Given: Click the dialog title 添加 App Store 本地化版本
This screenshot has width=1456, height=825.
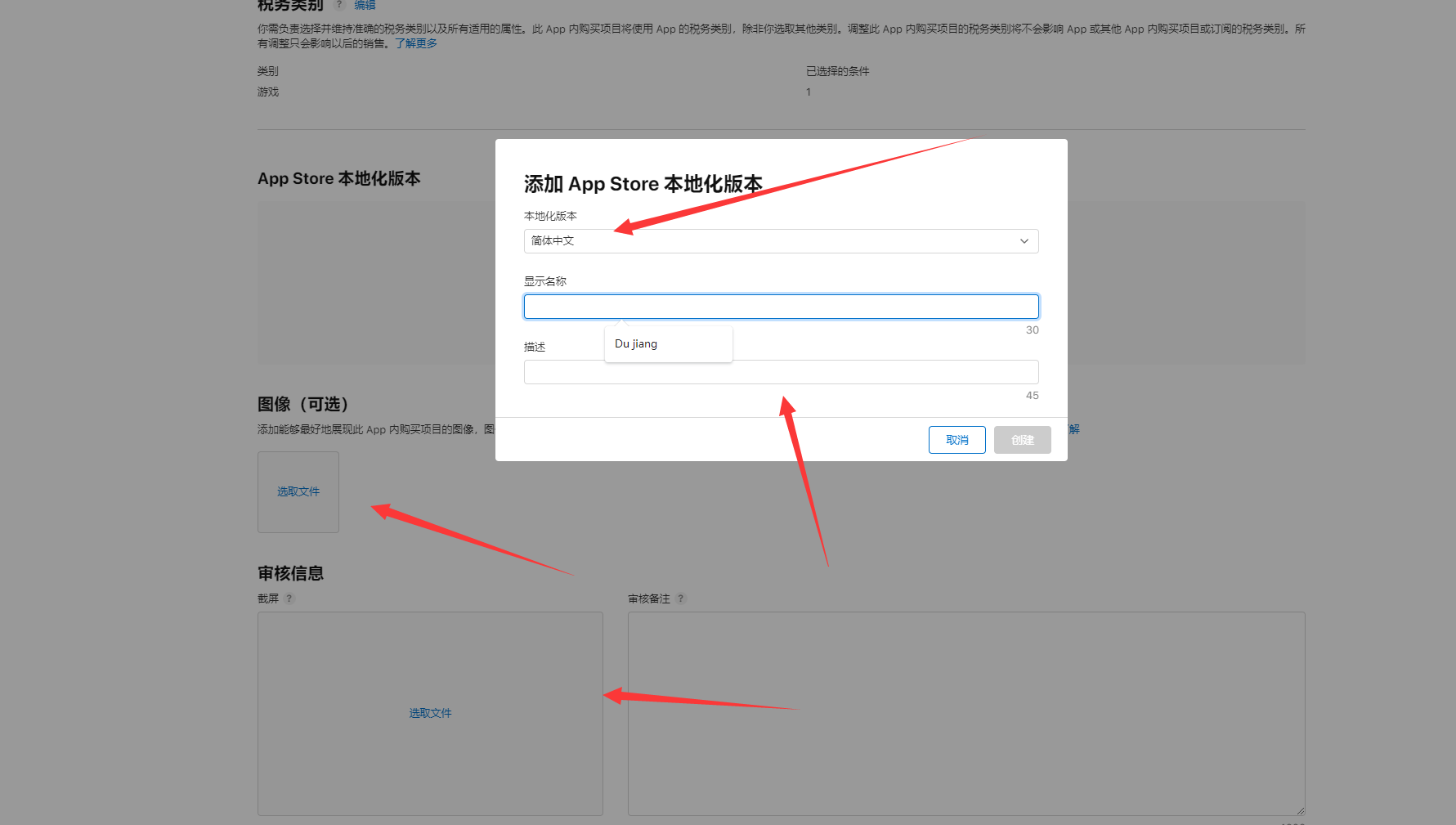Looking at the screenshot, I should pos(643,184).
